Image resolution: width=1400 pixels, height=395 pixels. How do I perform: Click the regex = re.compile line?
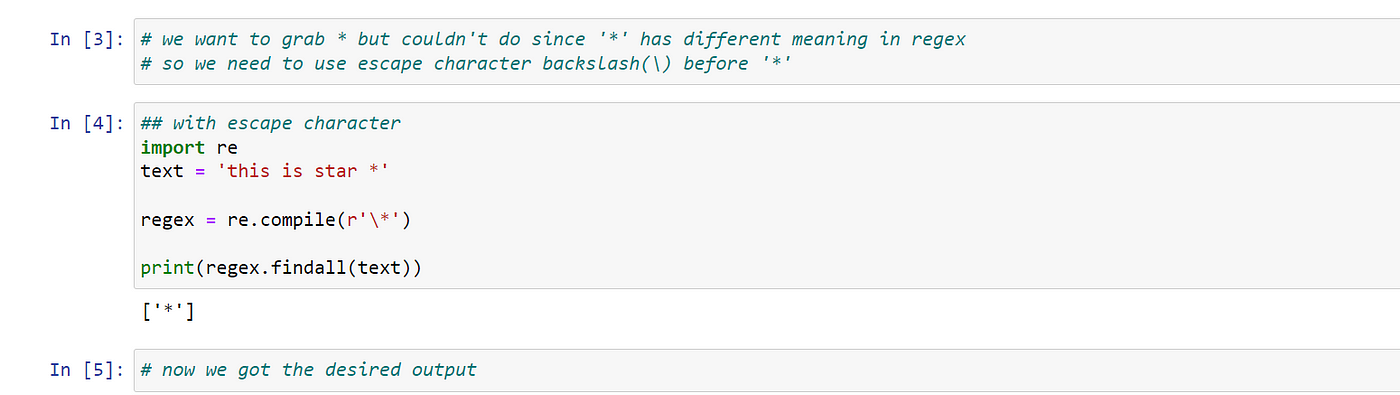click(x=276, y=219)
